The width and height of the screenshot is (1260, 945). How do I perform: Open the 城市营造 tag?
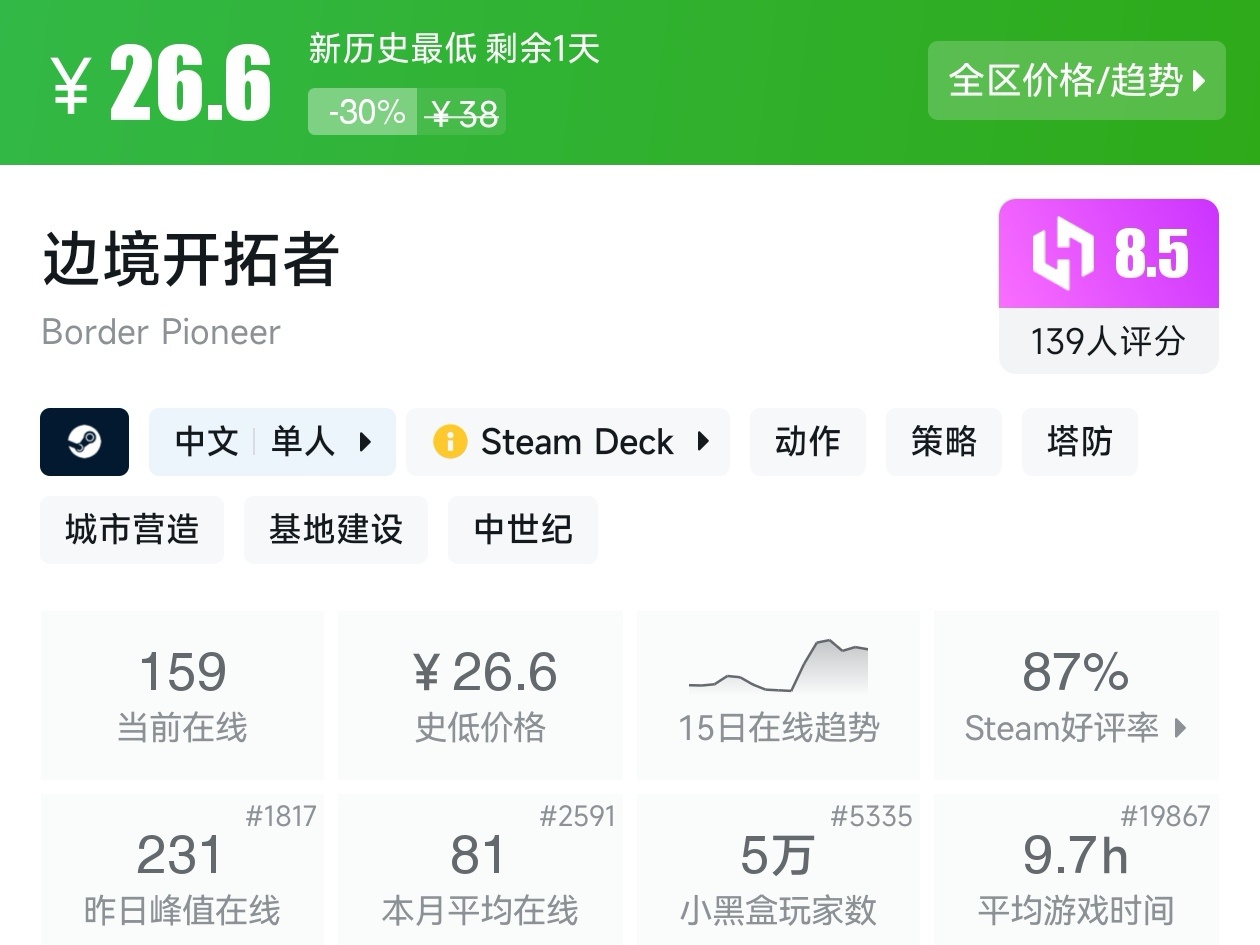pyautogui.click(x=132, y=529)
